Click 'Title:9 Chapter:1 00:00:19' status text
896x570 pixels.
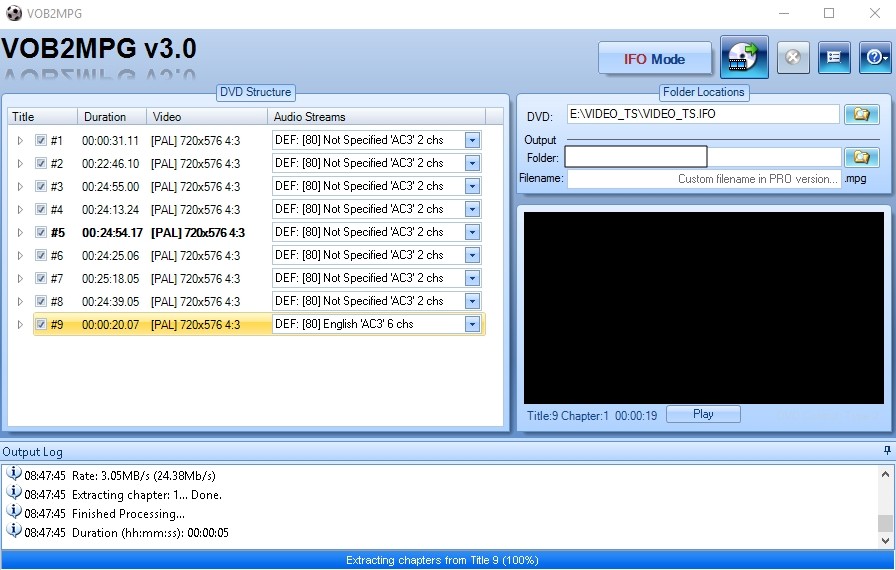[x=592, y=416]
